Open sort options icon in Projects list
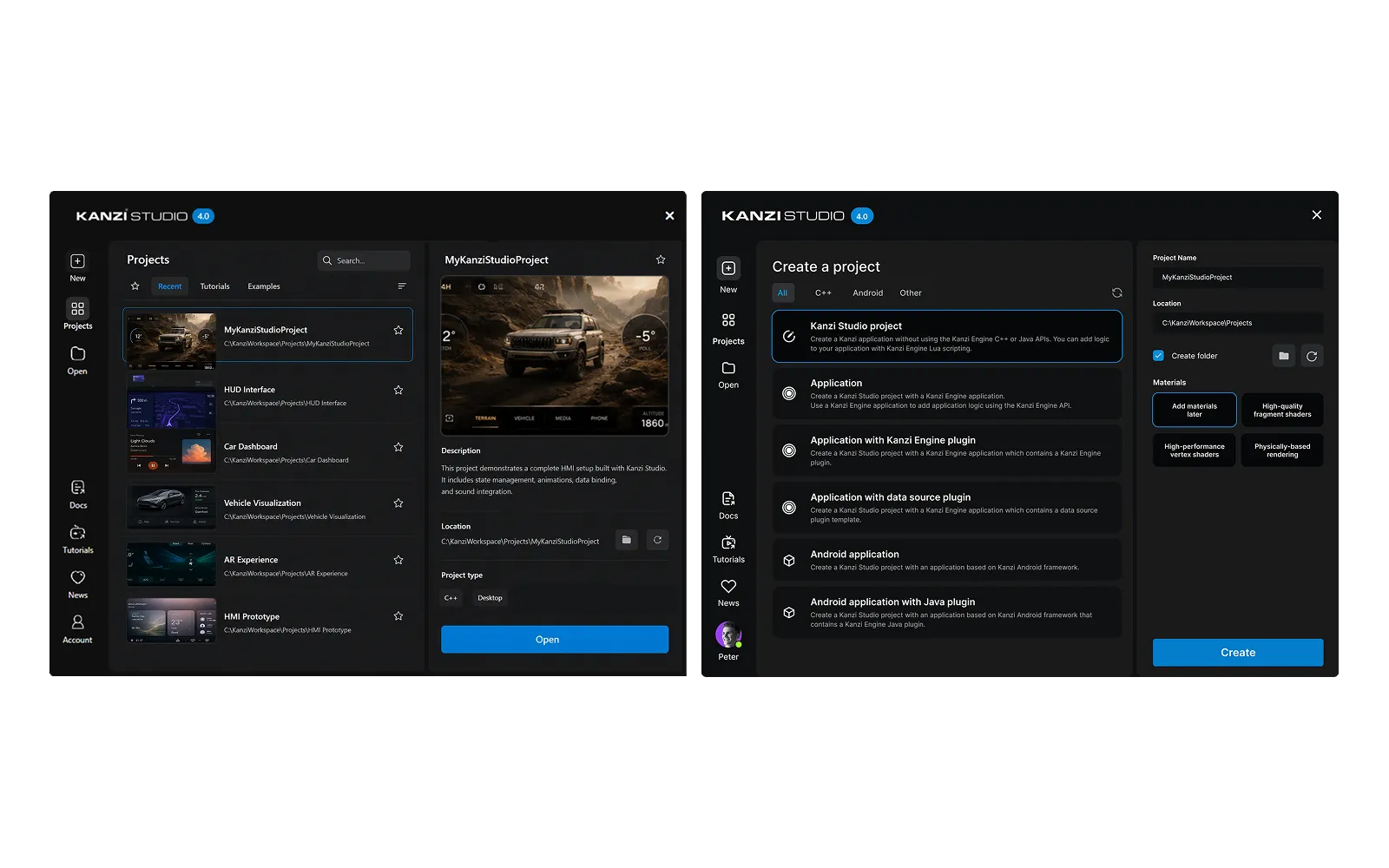This screenshot has height=868, width=1389. coord(402,286)
